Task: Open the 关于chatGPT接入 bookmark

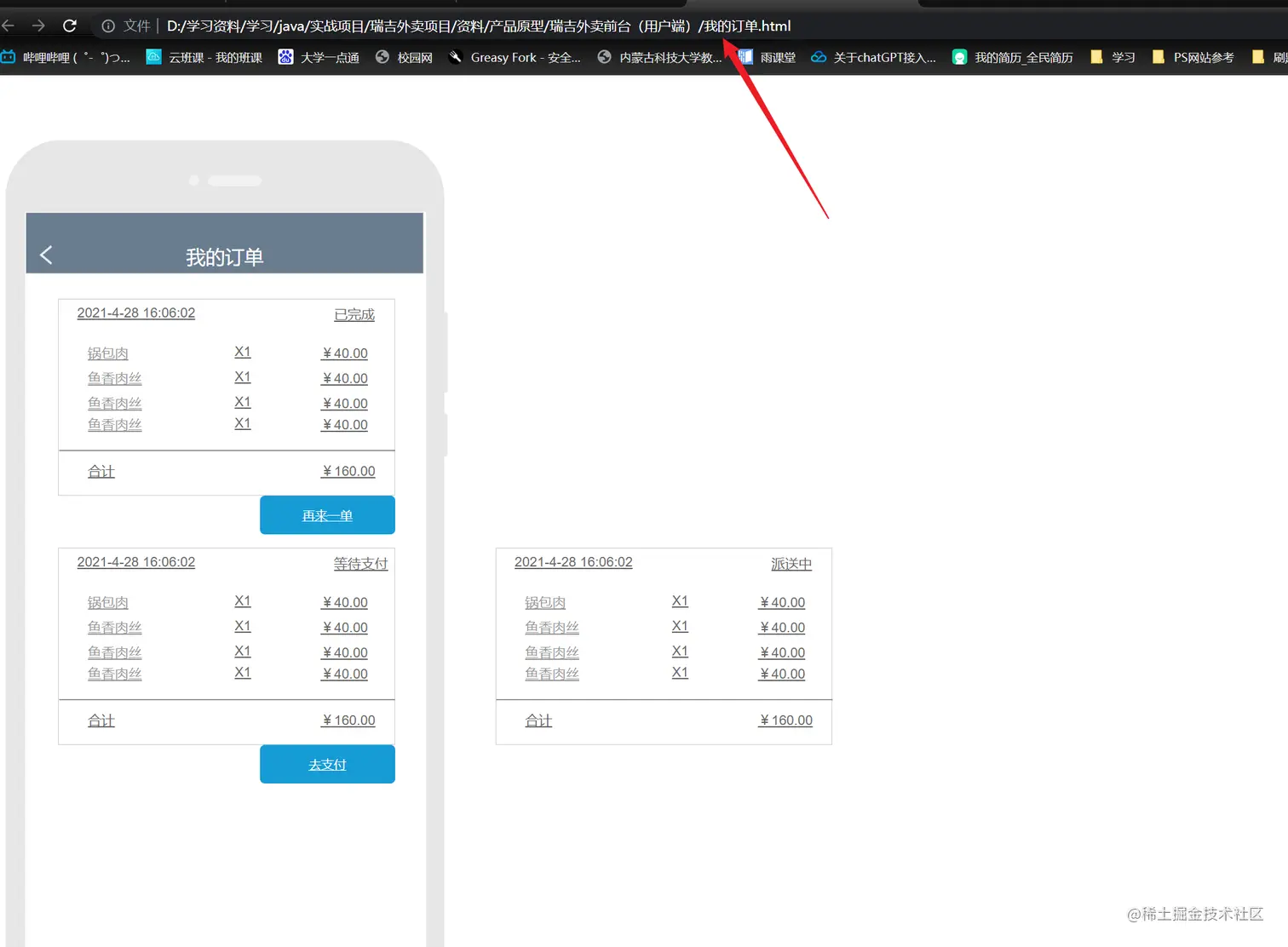Action: (873, 57)
